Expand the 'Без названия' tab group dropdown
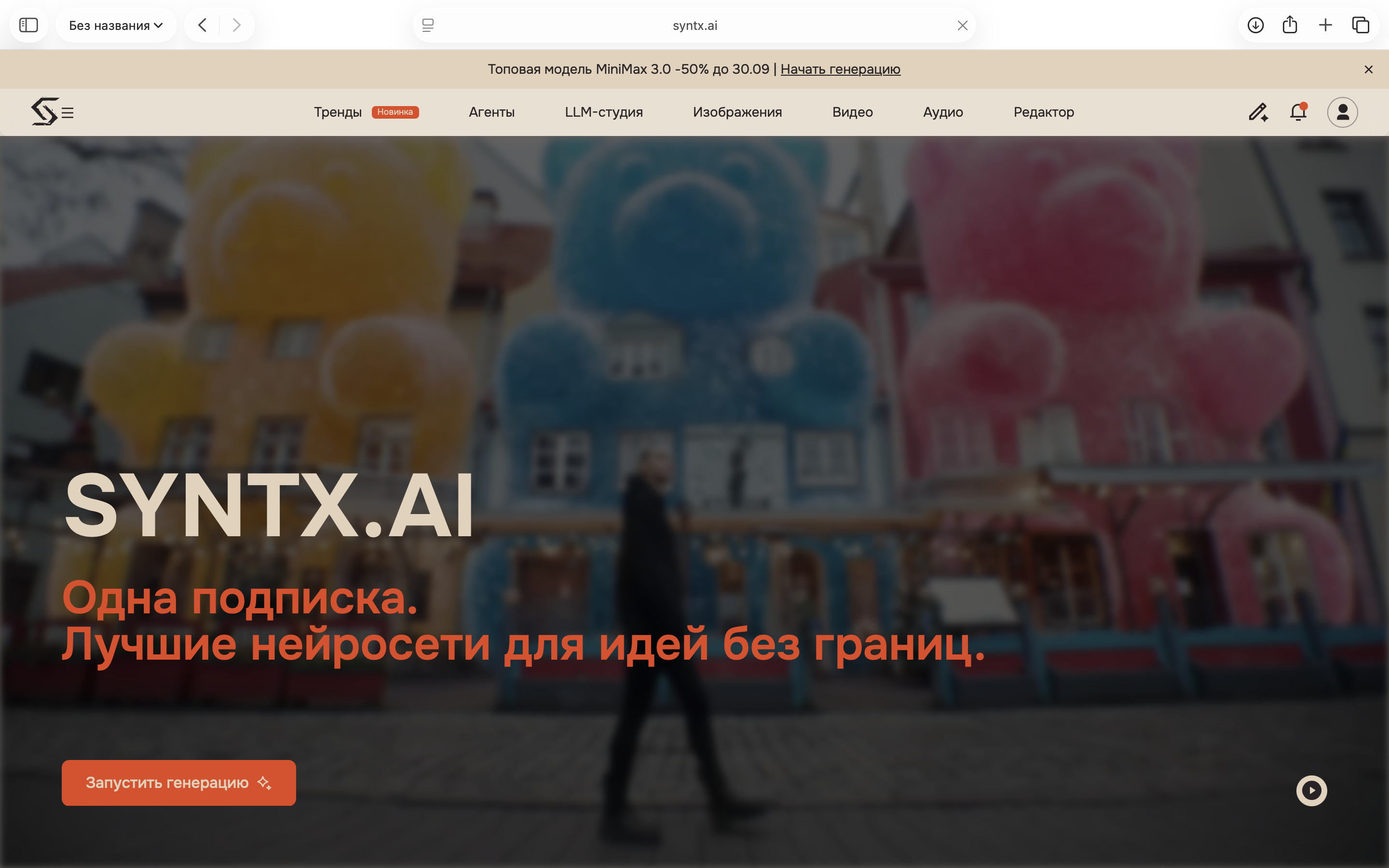Image resolution: width=1389 pixels, height=868 pixels. [116, 25]
